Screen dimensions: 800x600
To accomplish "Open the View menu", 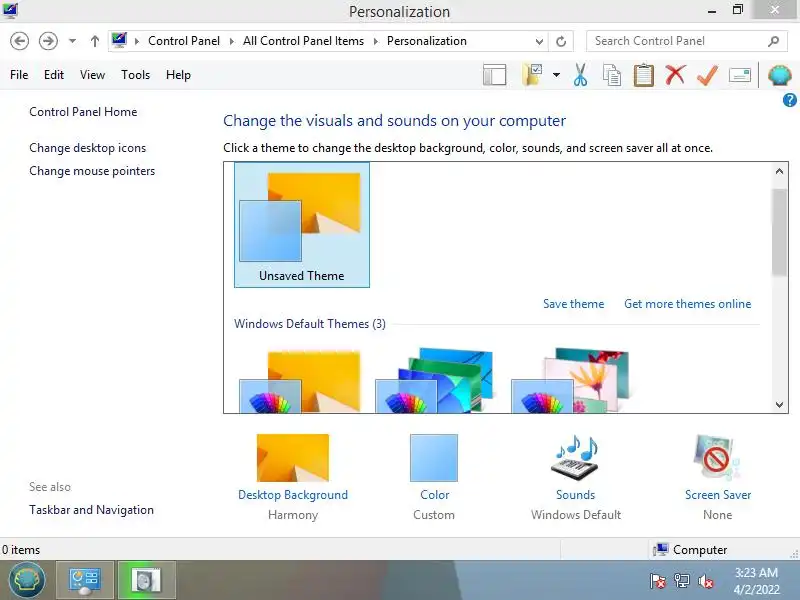I will (x=92, y=75).
